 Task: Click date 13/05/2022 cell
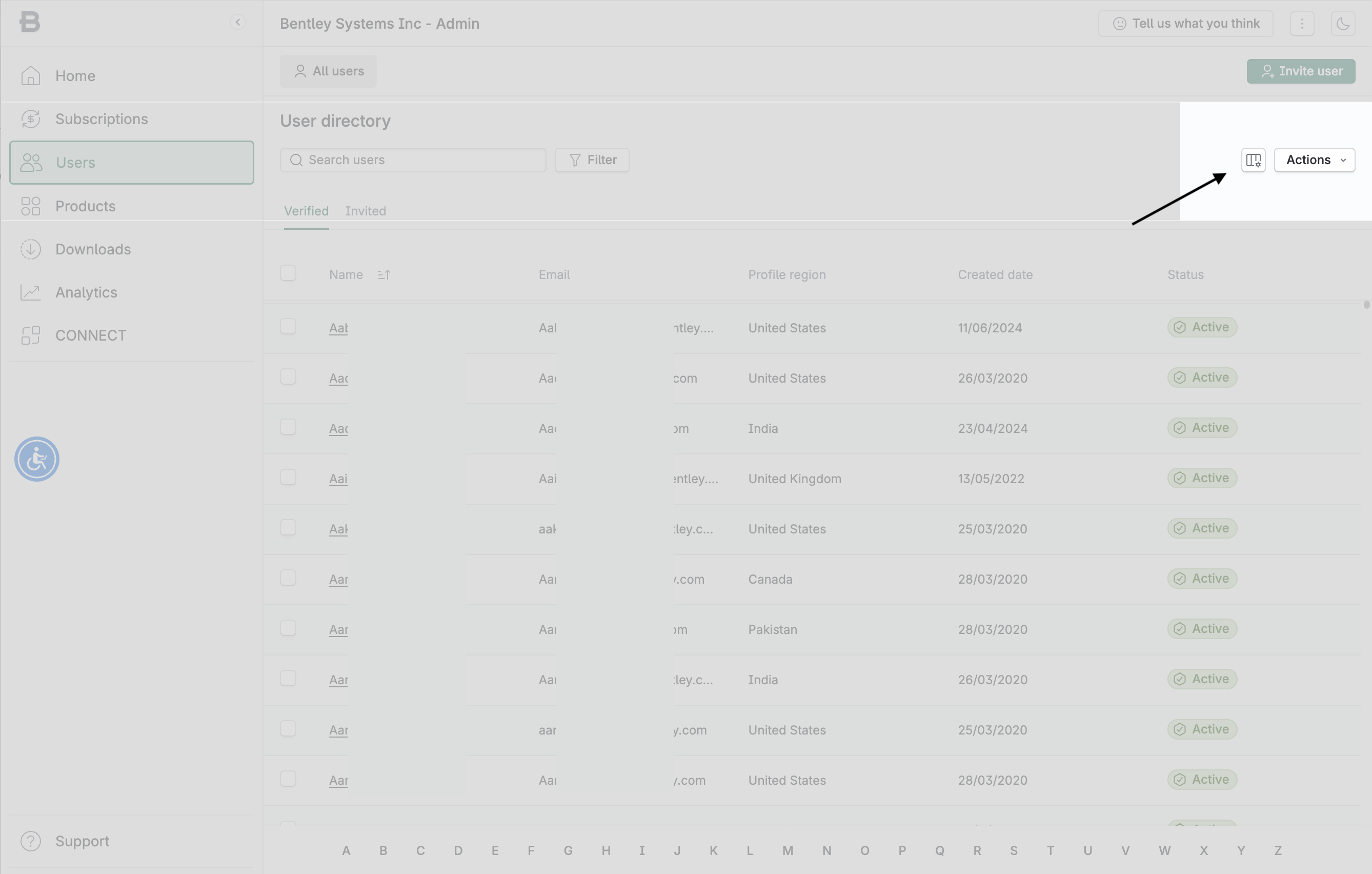pos(991,479)
